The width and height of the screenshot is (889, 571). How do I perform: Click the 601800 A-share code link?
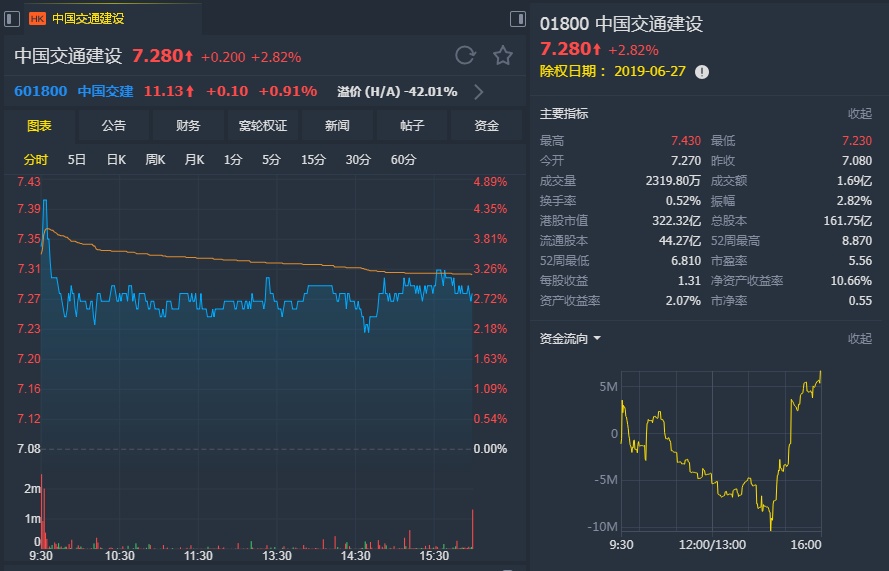41,92
